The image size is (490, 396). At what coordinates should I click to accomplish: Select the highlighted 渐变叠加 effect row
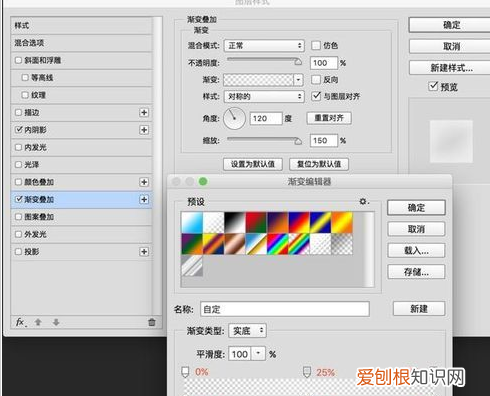[x=82, y=199]
